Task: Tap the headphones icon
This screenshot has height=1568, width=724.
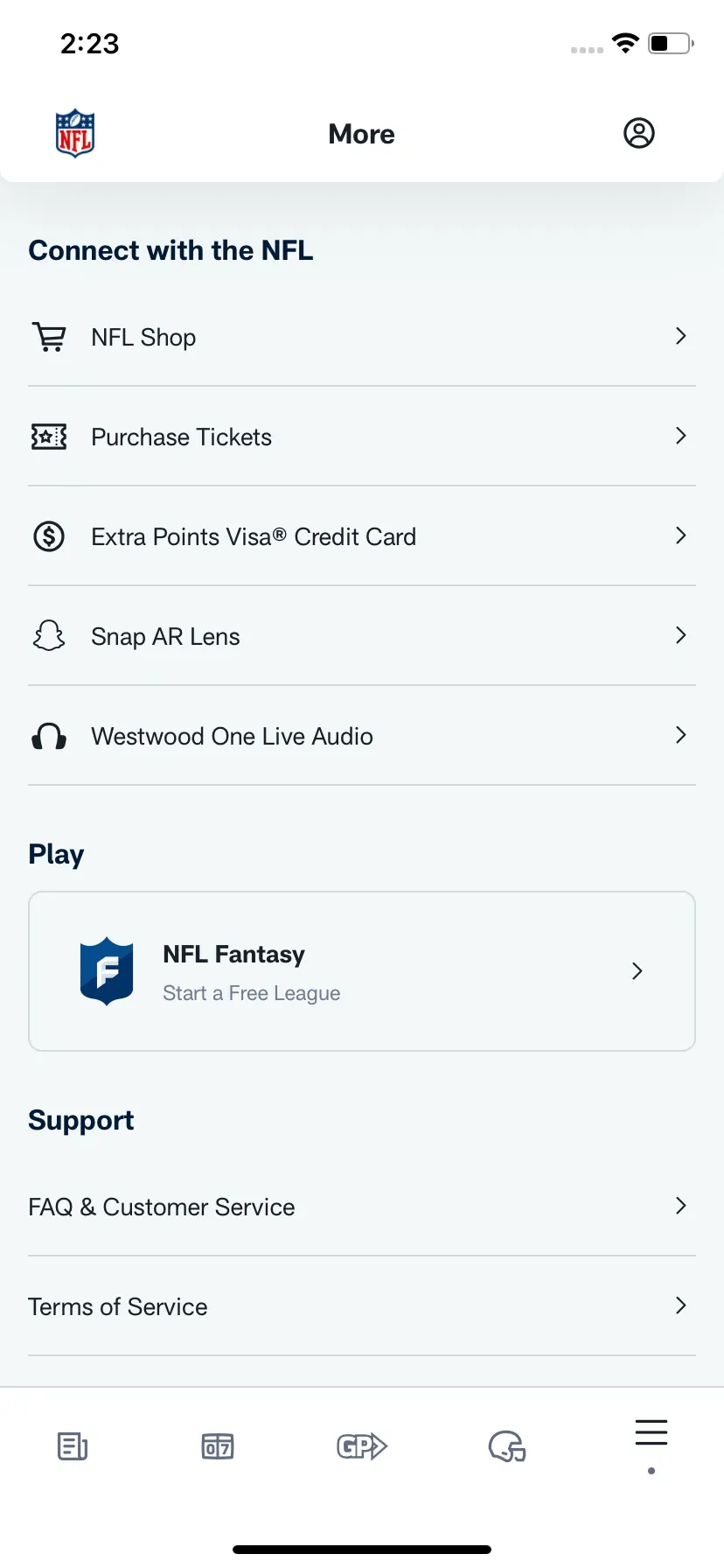Action: point(49,737)
